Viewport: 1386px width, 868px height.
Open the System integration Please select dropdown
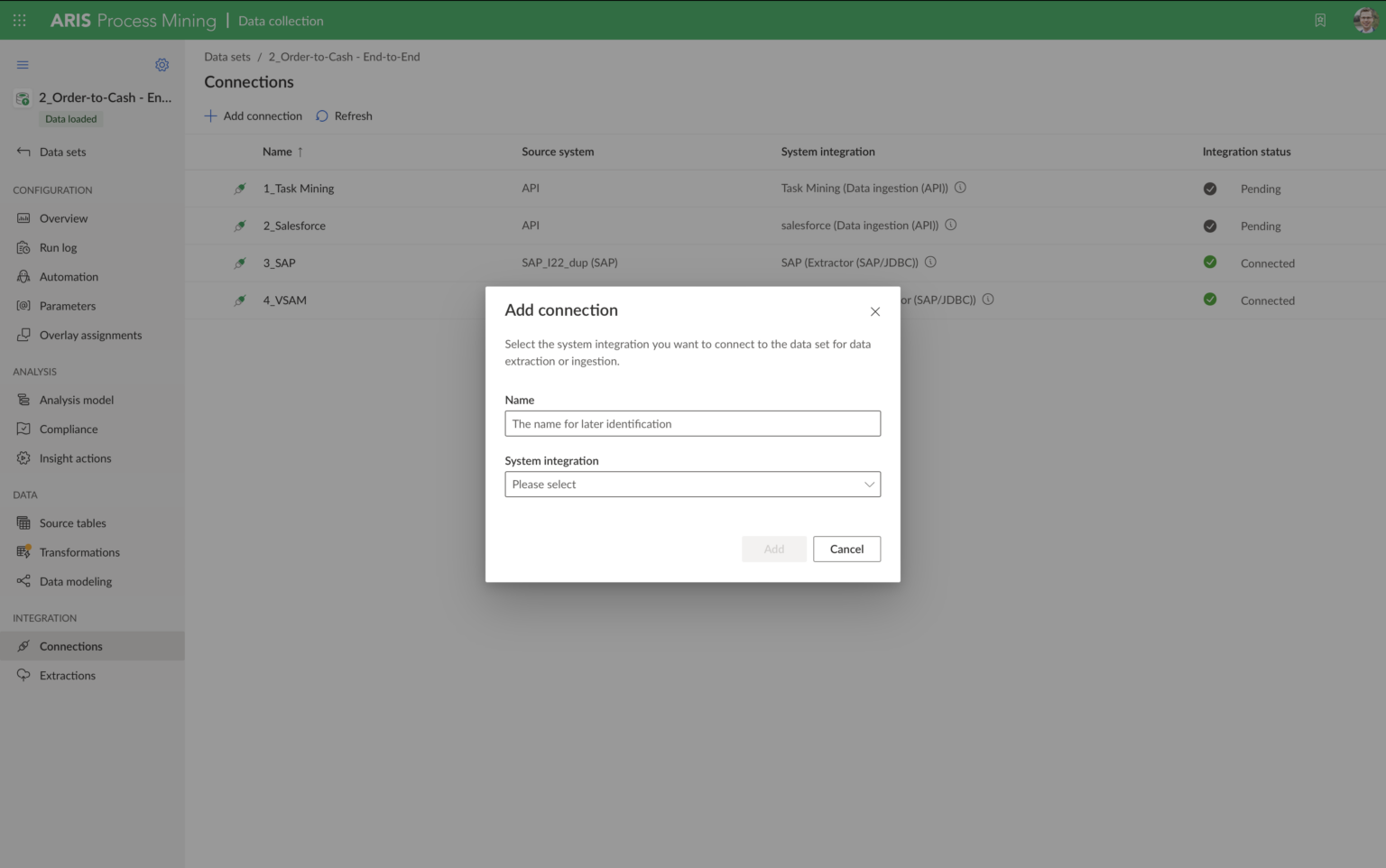[x=692, y=484]
